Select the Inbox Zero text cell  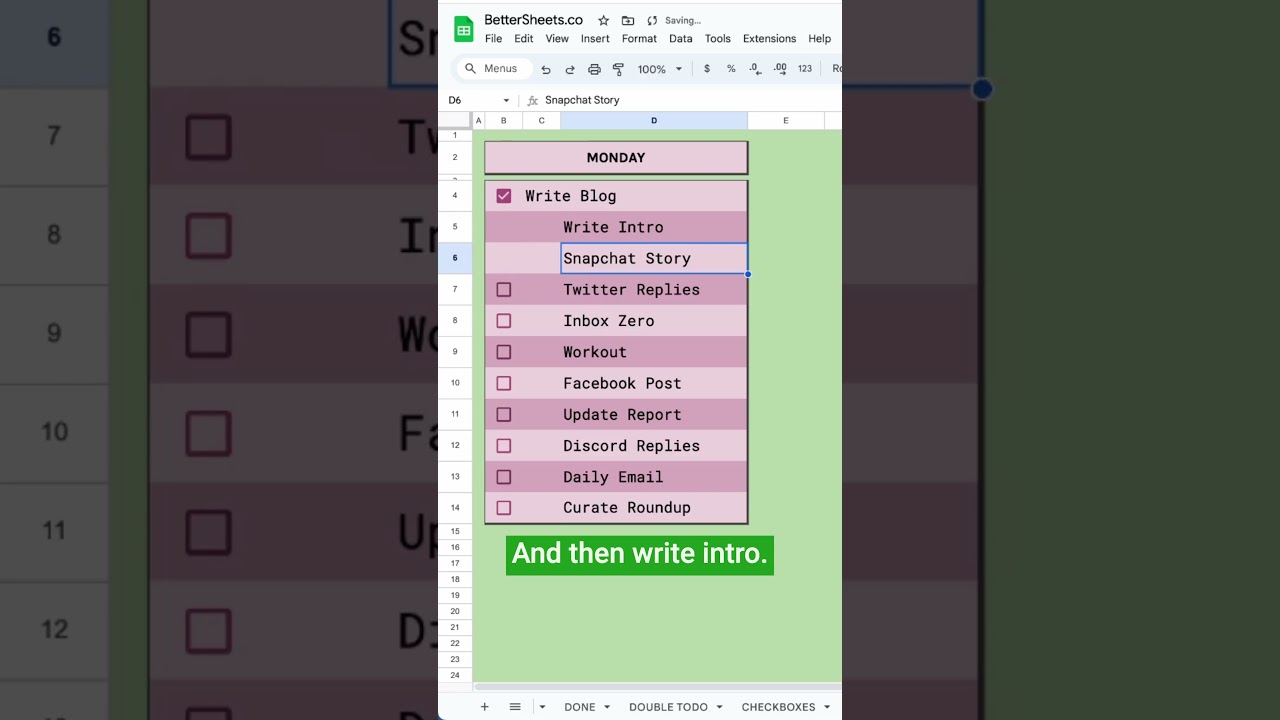pos(654,321)
